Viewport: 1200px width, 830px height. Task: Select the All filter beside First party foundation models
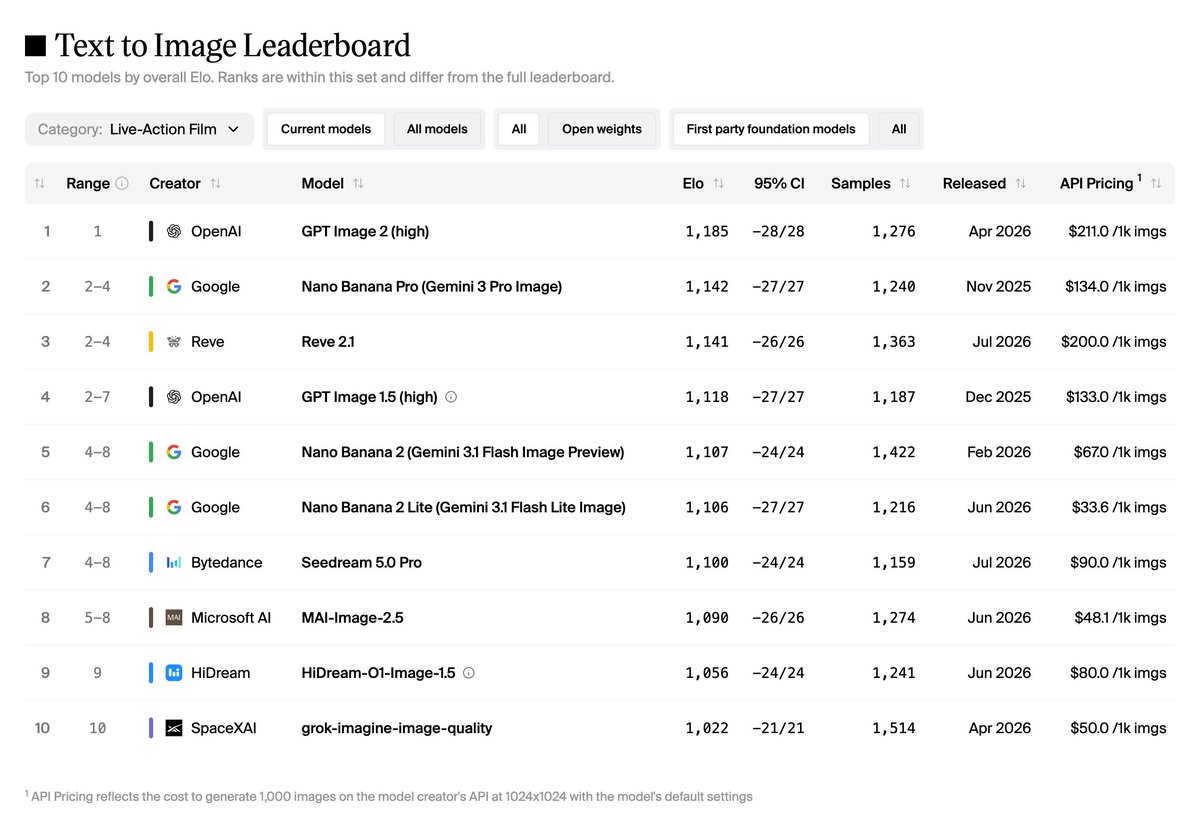(x=899, y=129)
